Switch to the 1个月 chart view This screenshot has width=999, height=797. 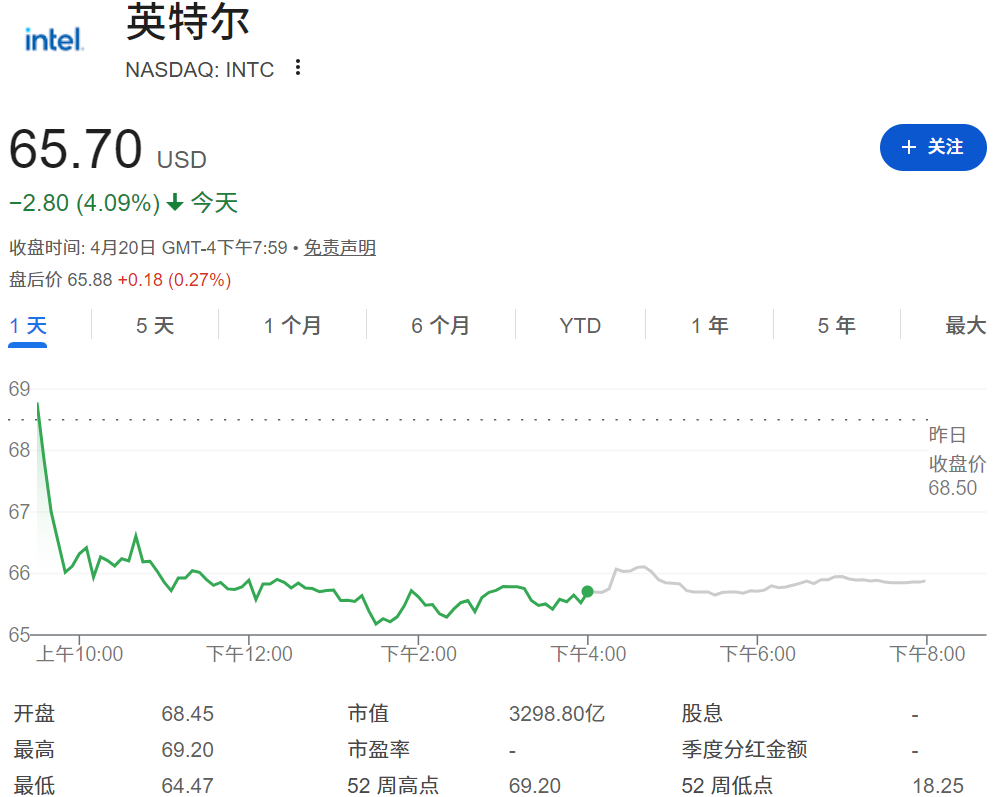coord(291,325)
